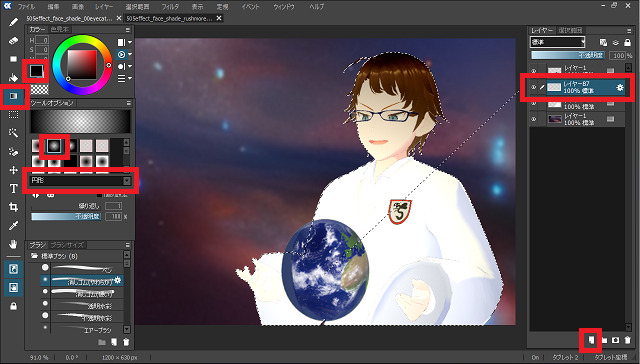Click the duplicate brush icon in Brush panel
Screen dimensions: 640x364
pyautogui.click(x=114, y=342)
